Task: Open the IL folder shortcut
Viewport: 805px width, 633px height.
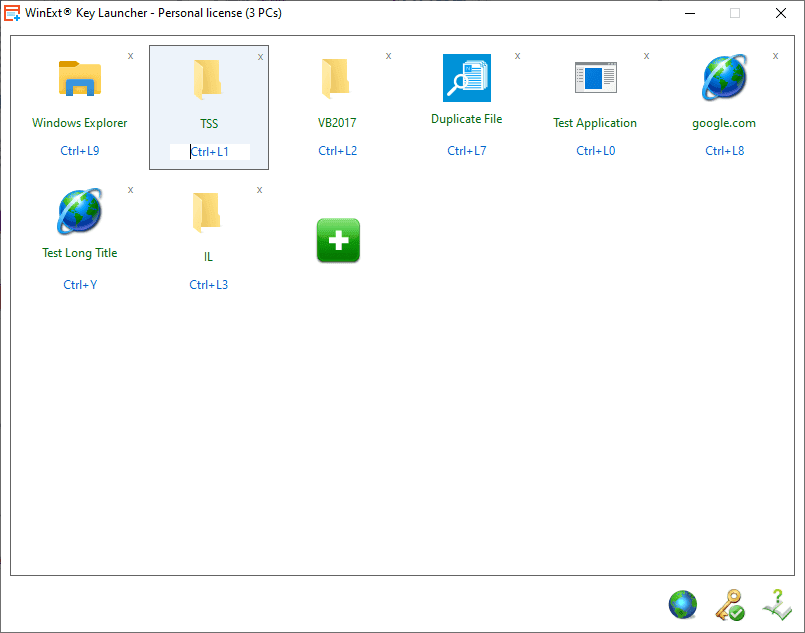Action: pyautogui.click(x=208, y=211)
